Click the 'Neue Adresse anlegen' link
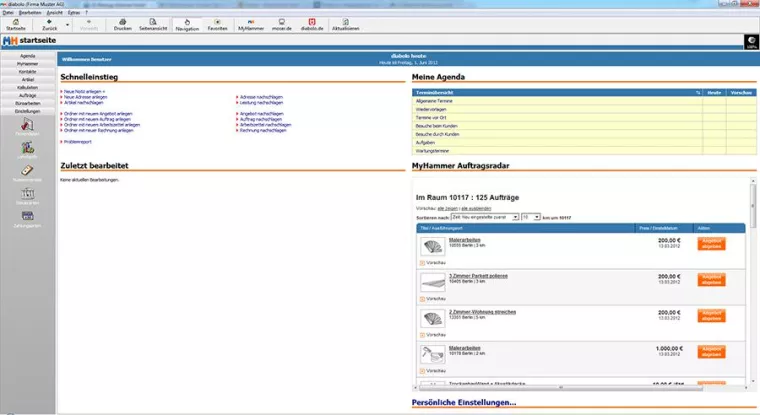Viewport: 760px width, 415px height. tap(84, 98)
